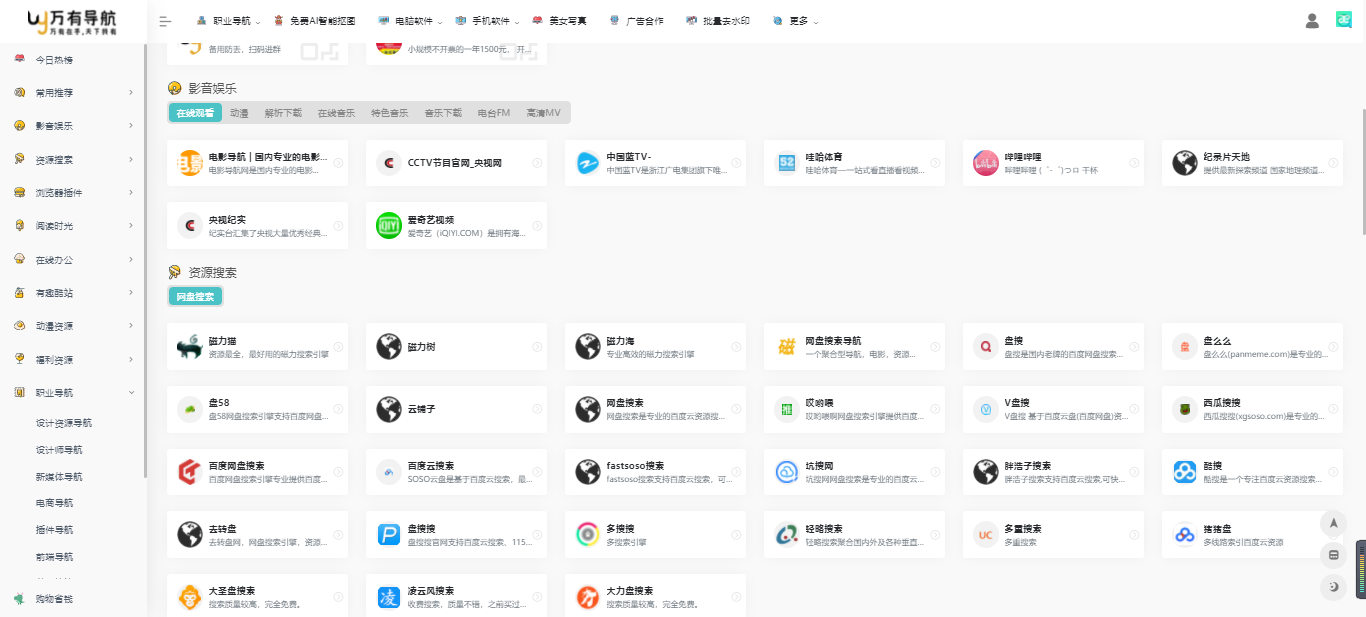Click the 盘搜搜 blue P icon
Screen dimensions: 1366x617
point(389,535)
